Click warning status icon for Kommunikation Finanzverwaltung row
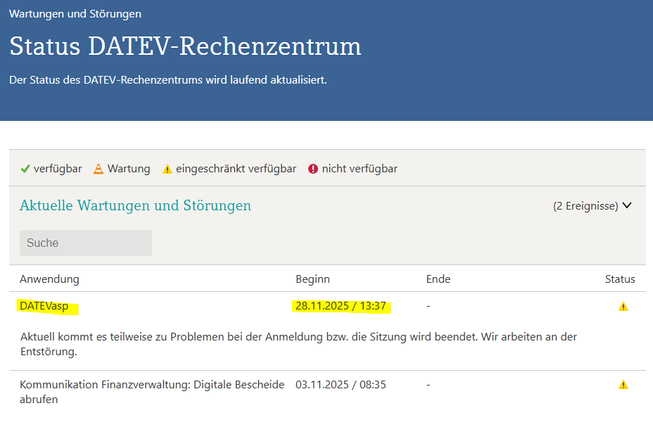The width and height of the screenshot is (653, 422). coord(623,385)
